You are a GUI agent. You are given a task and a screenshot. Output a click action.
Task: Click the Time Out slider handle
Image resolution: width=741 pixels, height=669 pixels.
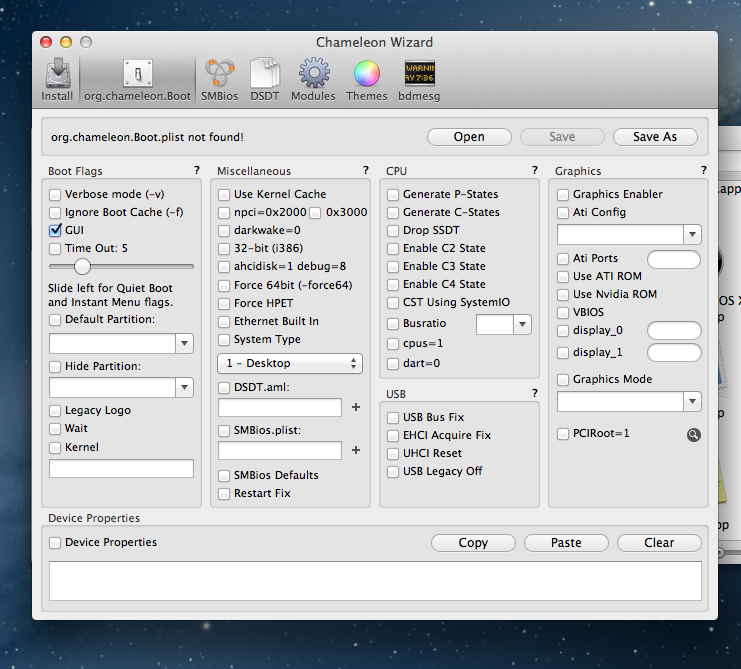(x=83, y=266)
